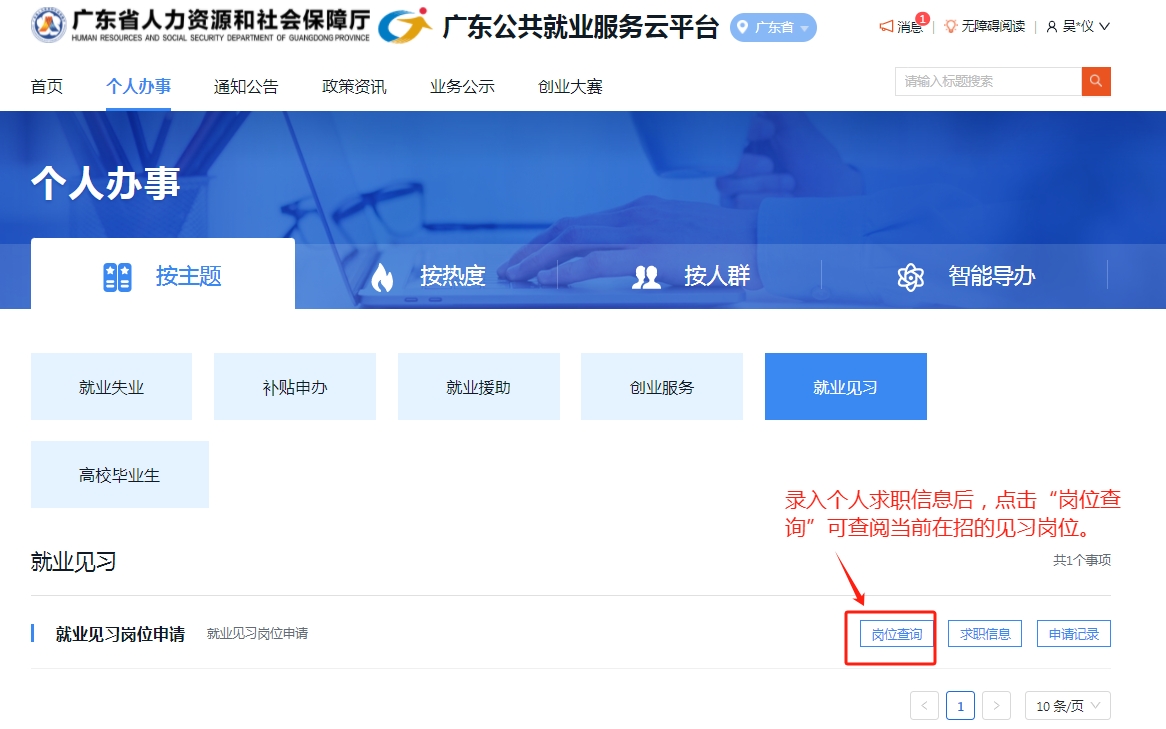
Task: Click the 岗位查询 button
Action: click(x=896, y=634)
